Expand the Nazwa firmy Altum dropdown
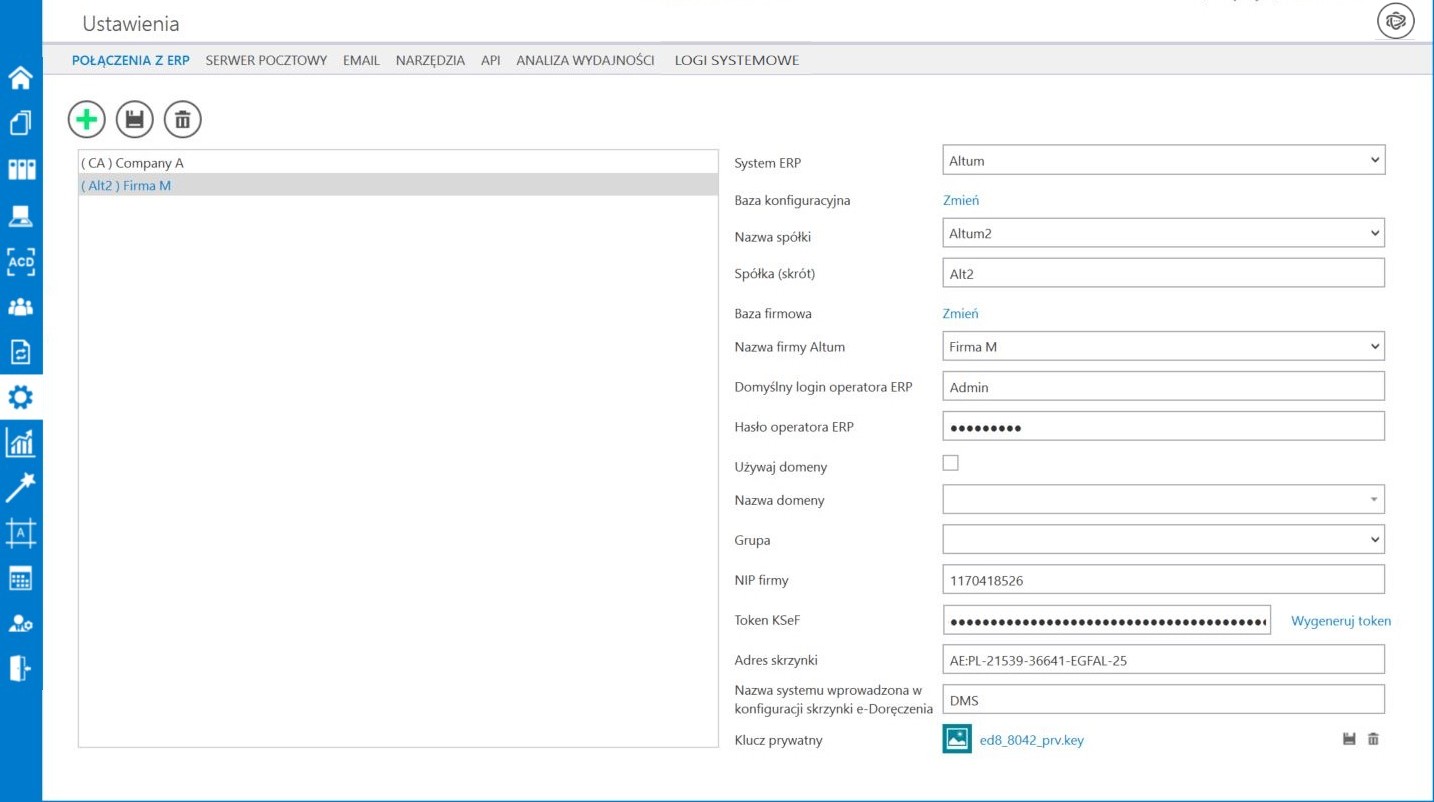1434x802 pixels. (1163, 347)
